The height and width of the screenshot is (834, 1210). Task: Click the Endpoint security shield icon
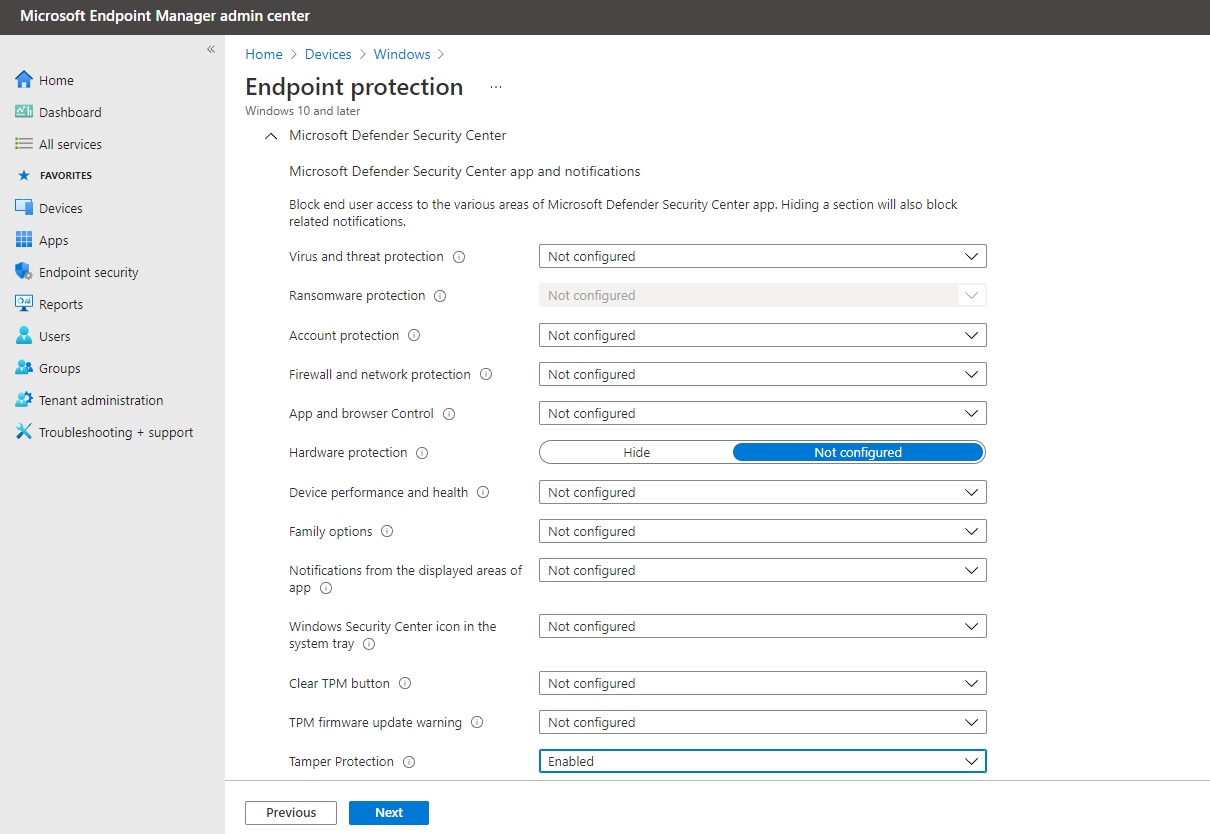tap(24, 272)
